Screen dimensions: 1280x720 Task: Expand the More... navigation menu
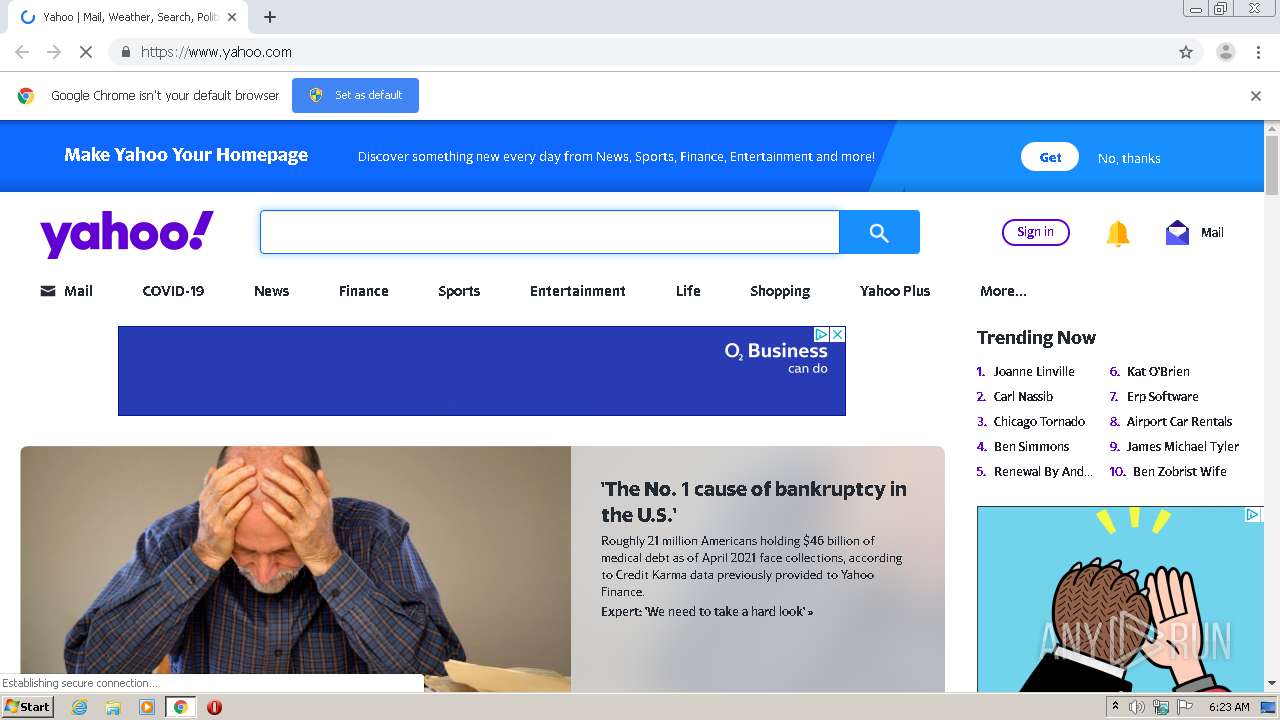pyautogui.click(x=1003, y=291)
